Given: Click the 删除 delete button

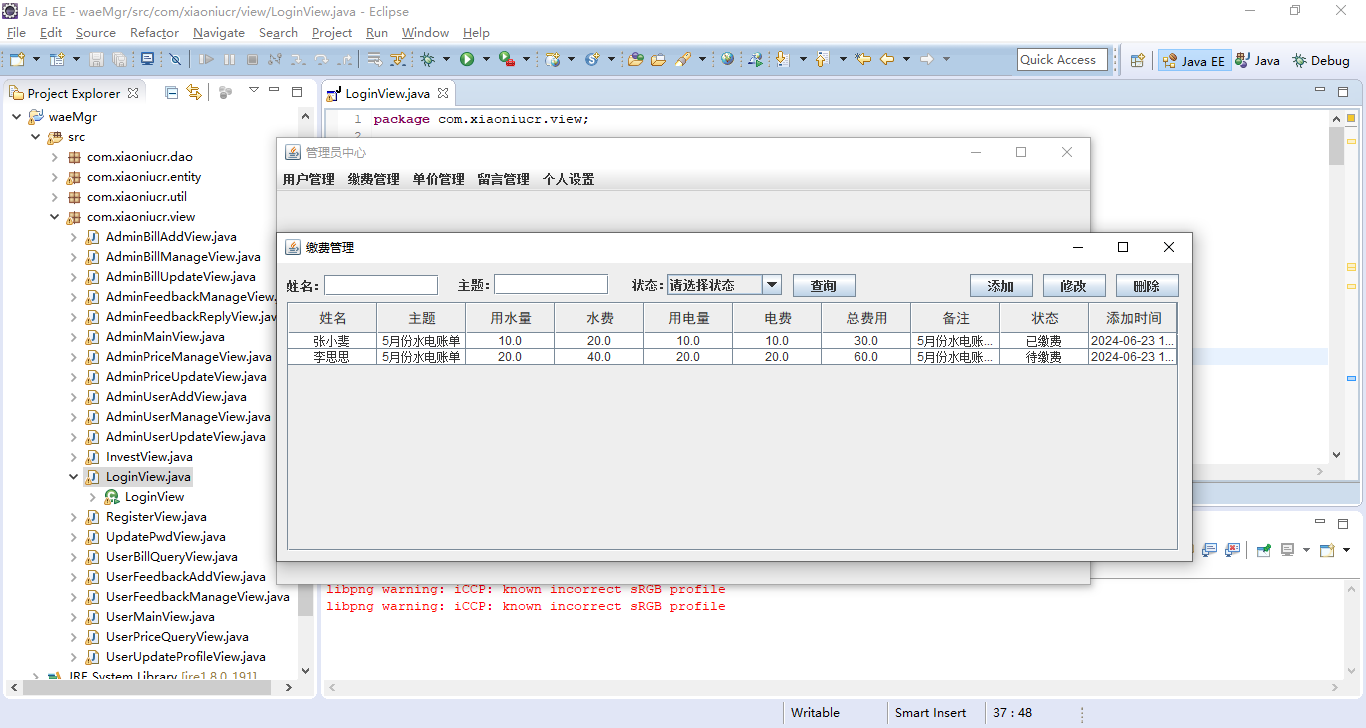Looking at the screenshot, I should (x=1147, y=286).
